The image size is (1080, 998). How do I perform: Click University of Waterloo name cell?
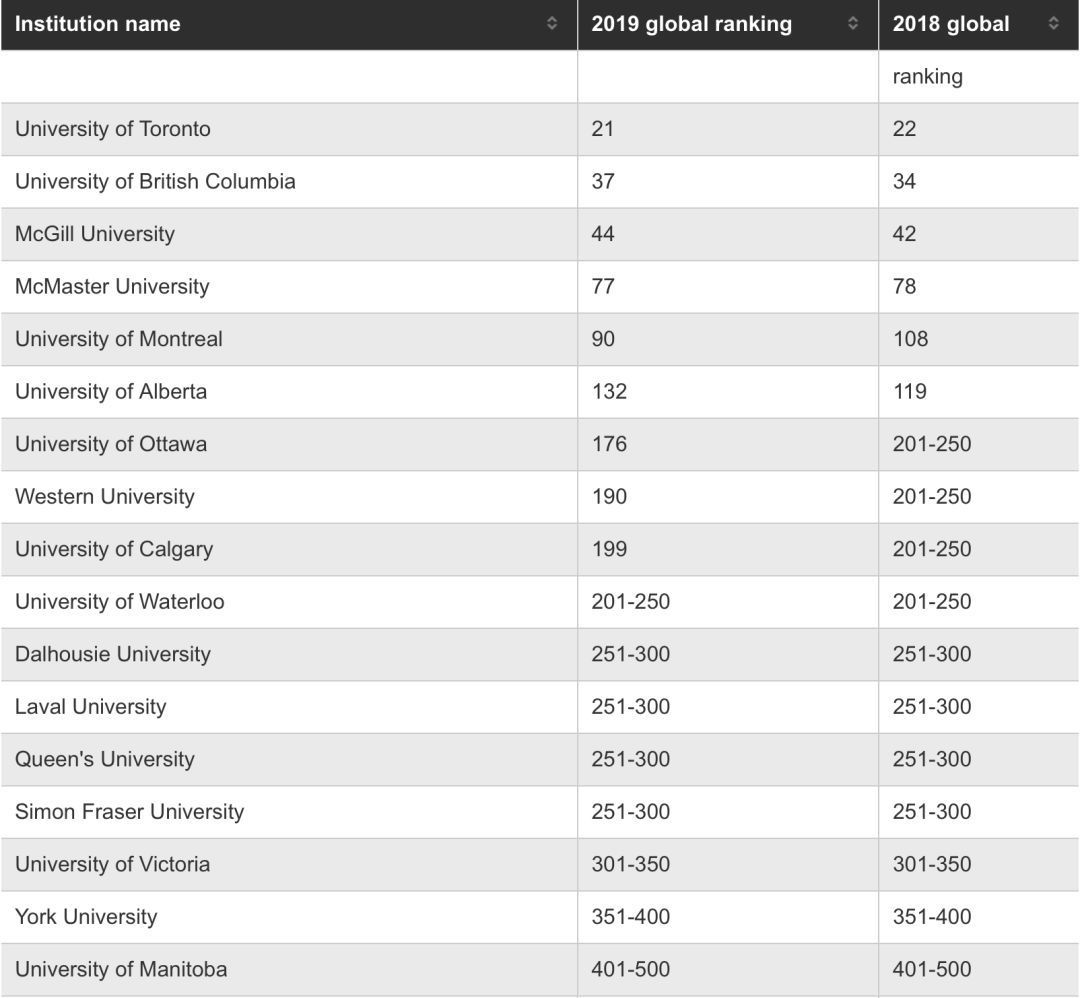pyautogui.click(x=289, y=602)
